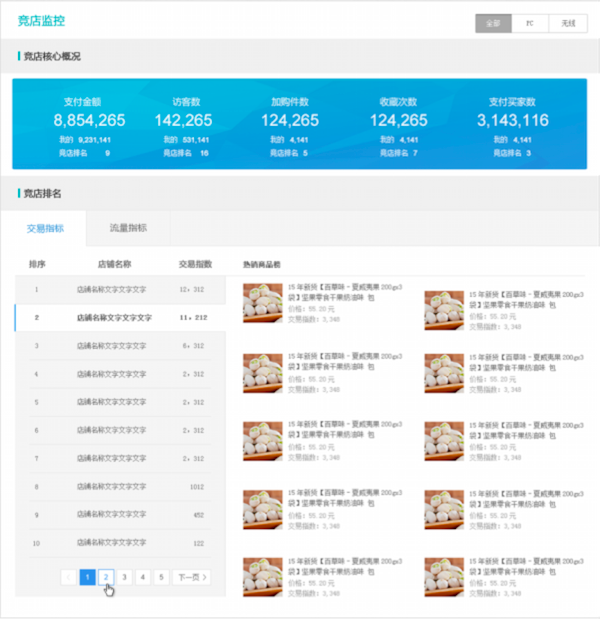This screenshot has width=600, height=619.
Task: Click the 收藏次数 metric value
Action: 399,120
